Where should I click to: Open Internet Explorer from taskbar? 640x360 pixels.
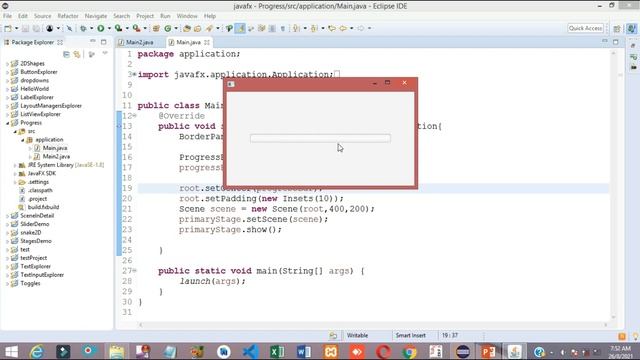tap(37, 351)
